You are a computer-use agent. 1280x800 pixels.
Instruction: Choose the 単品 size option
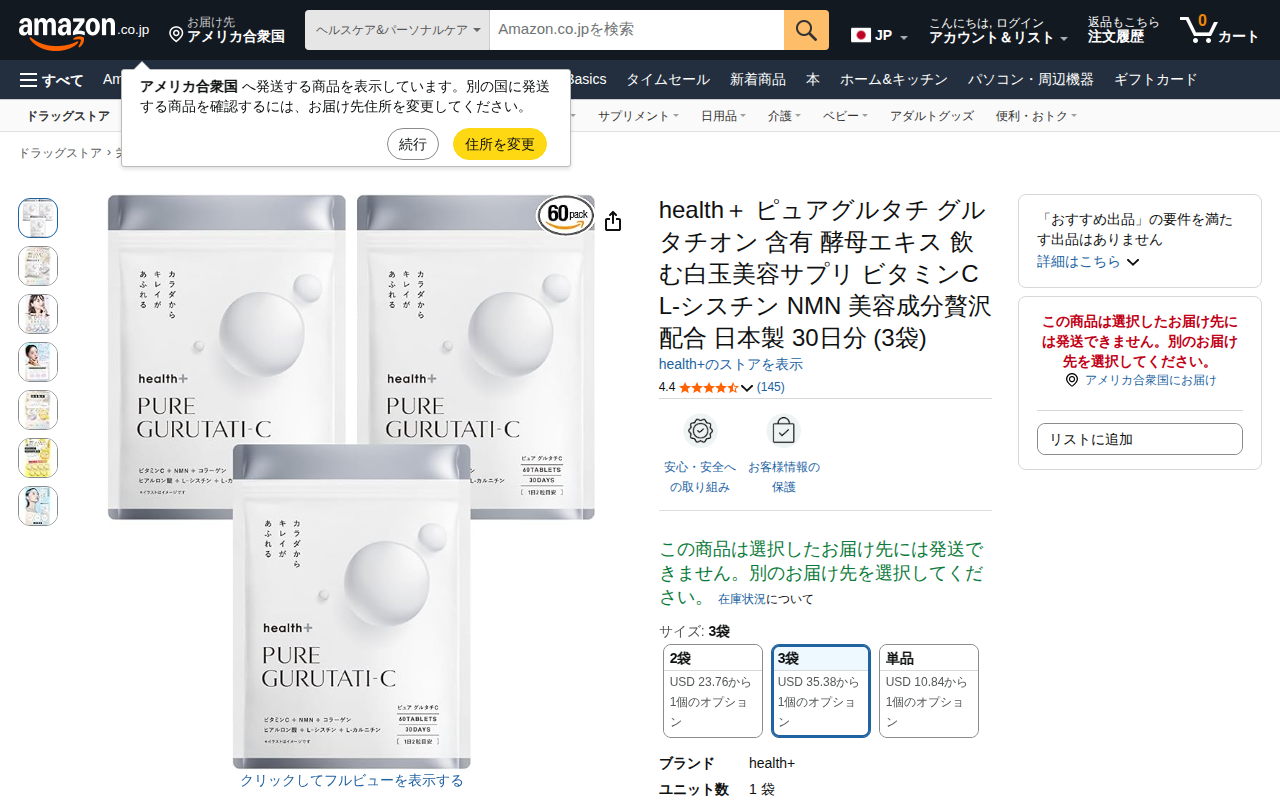click(x=928, y=691)
